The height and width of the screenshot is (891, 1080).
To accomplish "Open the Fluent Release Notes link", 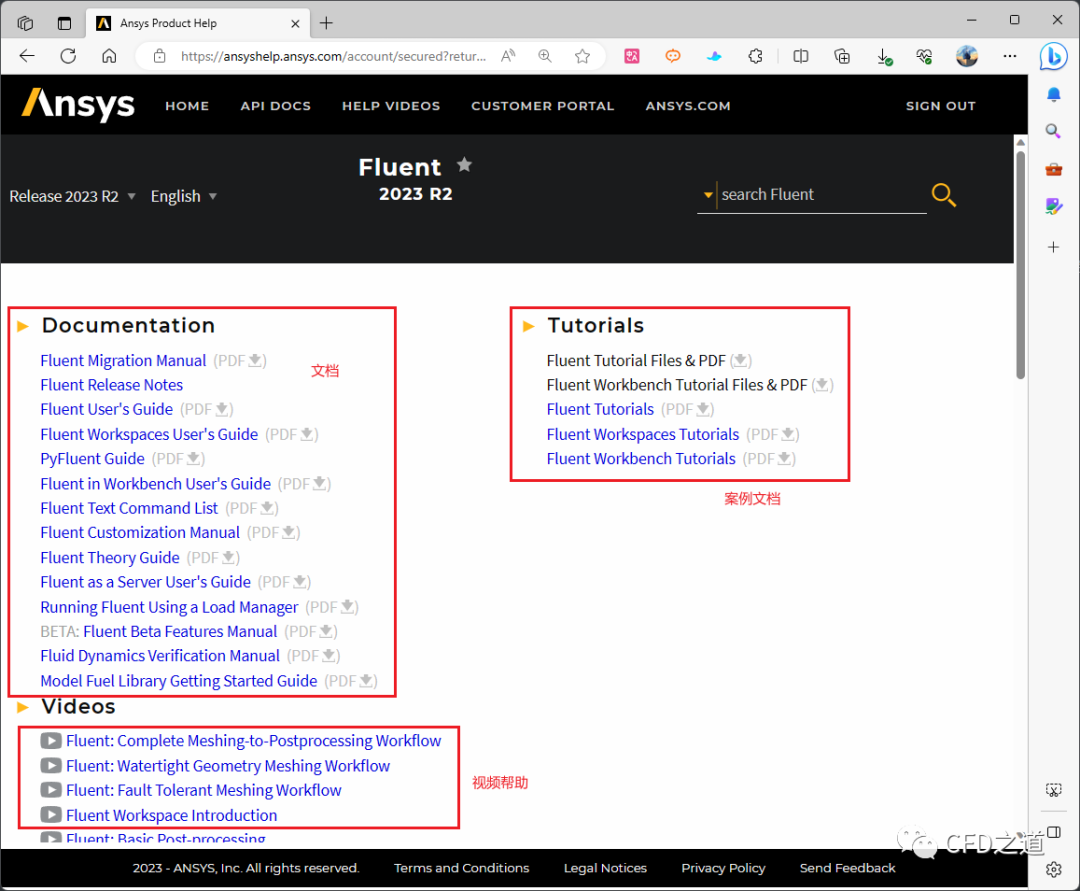I will [111, 385].
